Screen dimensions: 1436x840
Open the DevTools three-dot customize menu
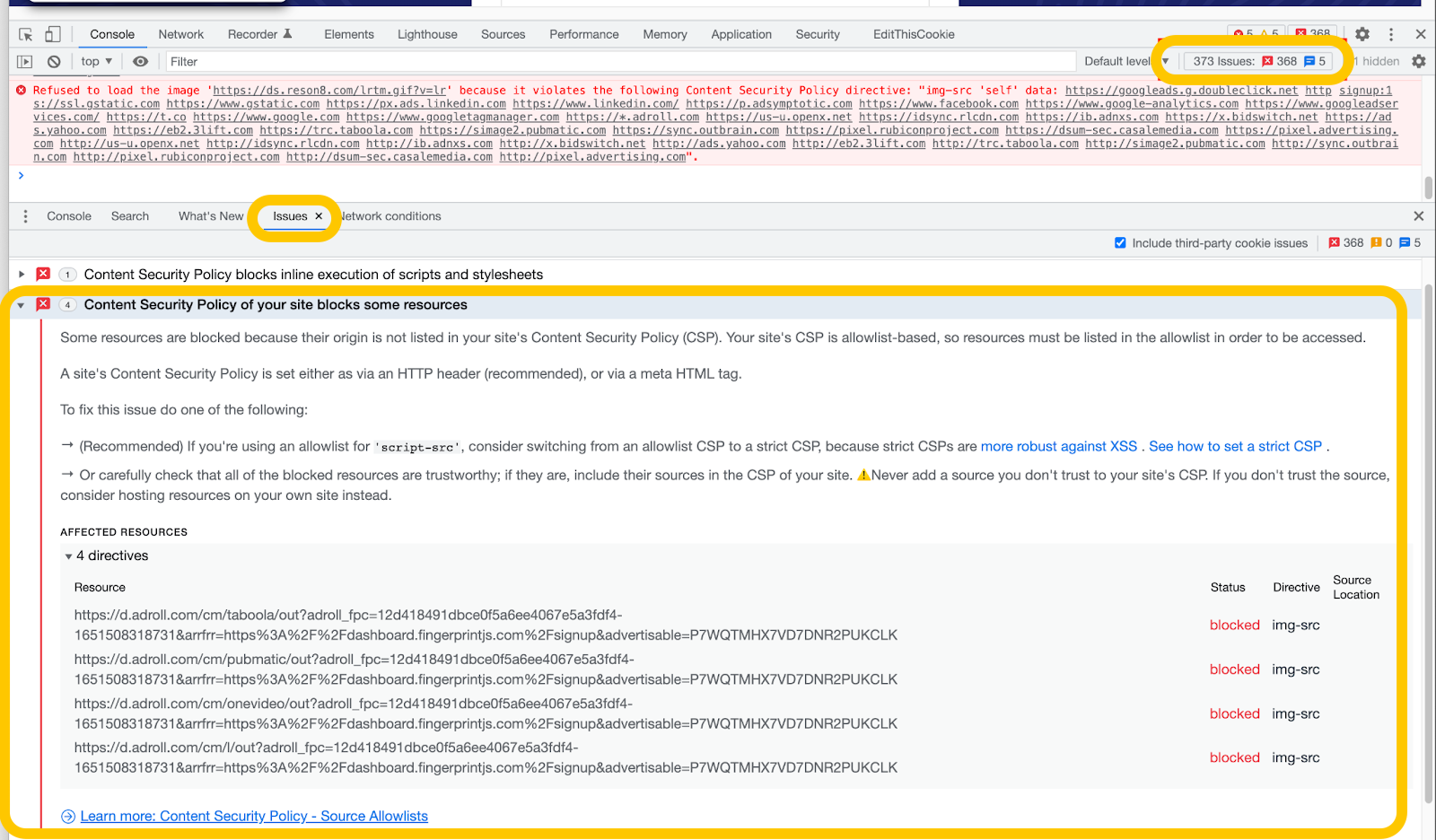tap(1391, 34)
